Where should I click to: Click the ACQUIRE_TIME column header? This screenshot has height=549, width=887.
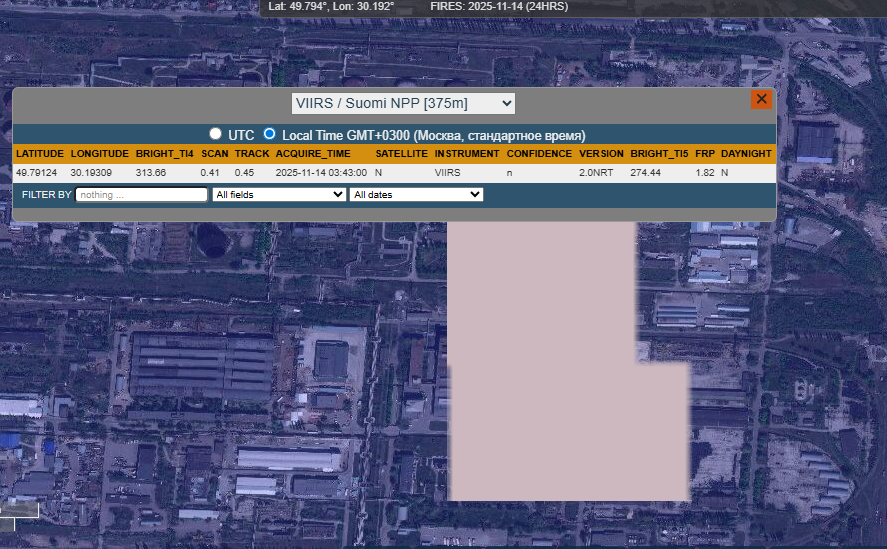tap(313, 154)
